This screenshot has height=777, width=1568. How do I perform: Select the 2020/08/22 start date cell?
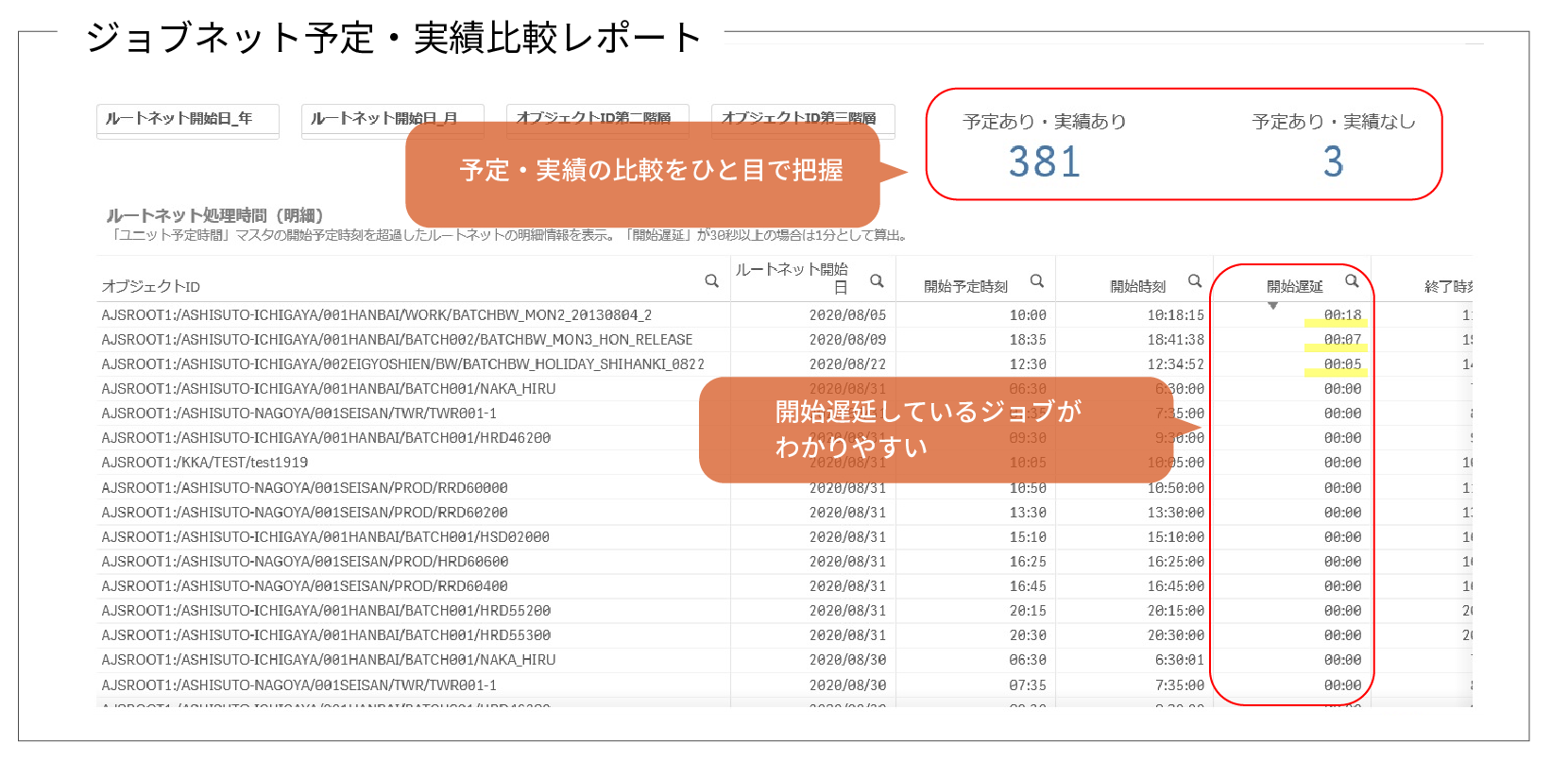[x=847, y=364]
